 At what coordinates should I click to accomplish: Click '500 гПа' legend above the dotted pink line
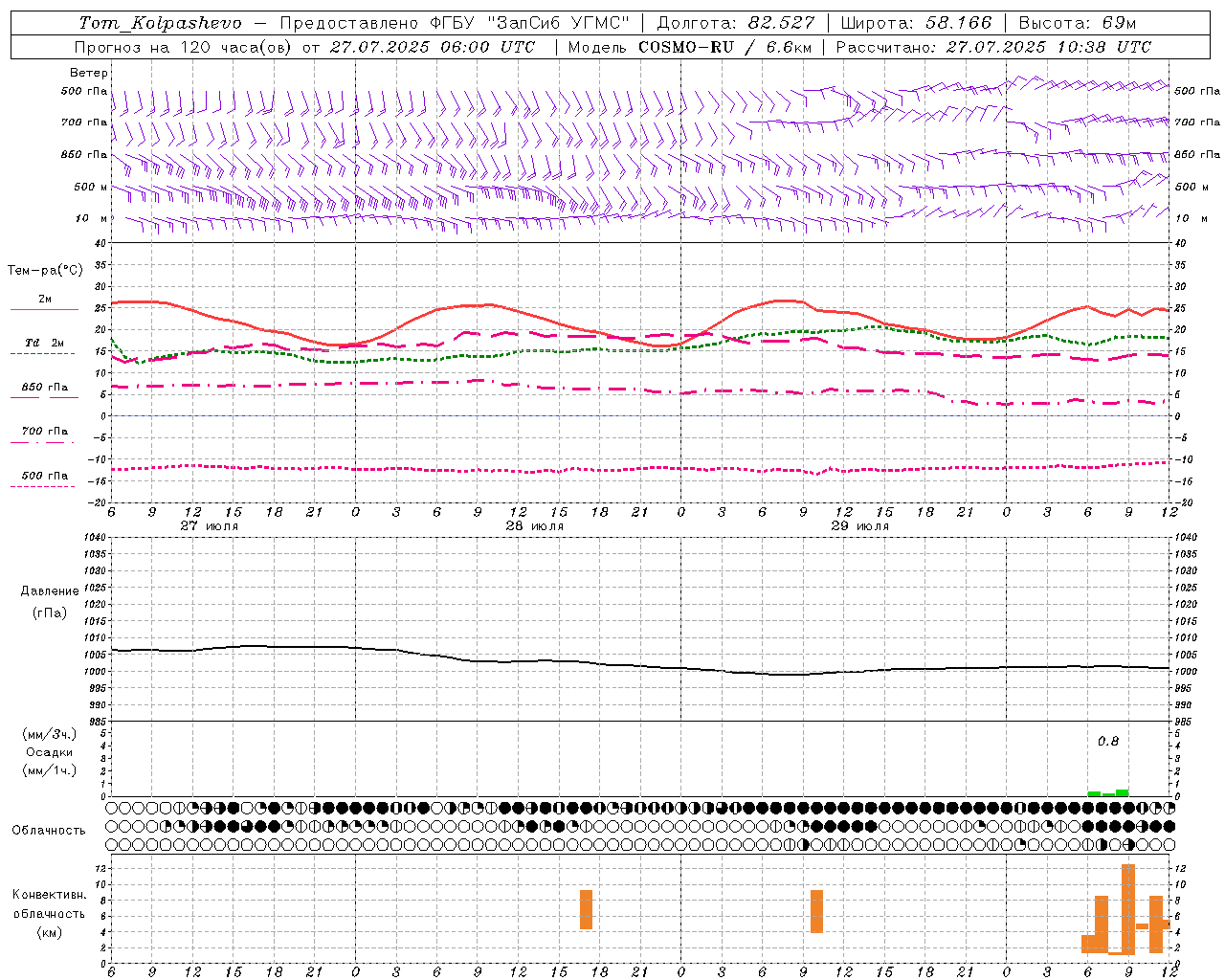coord(44,476)
